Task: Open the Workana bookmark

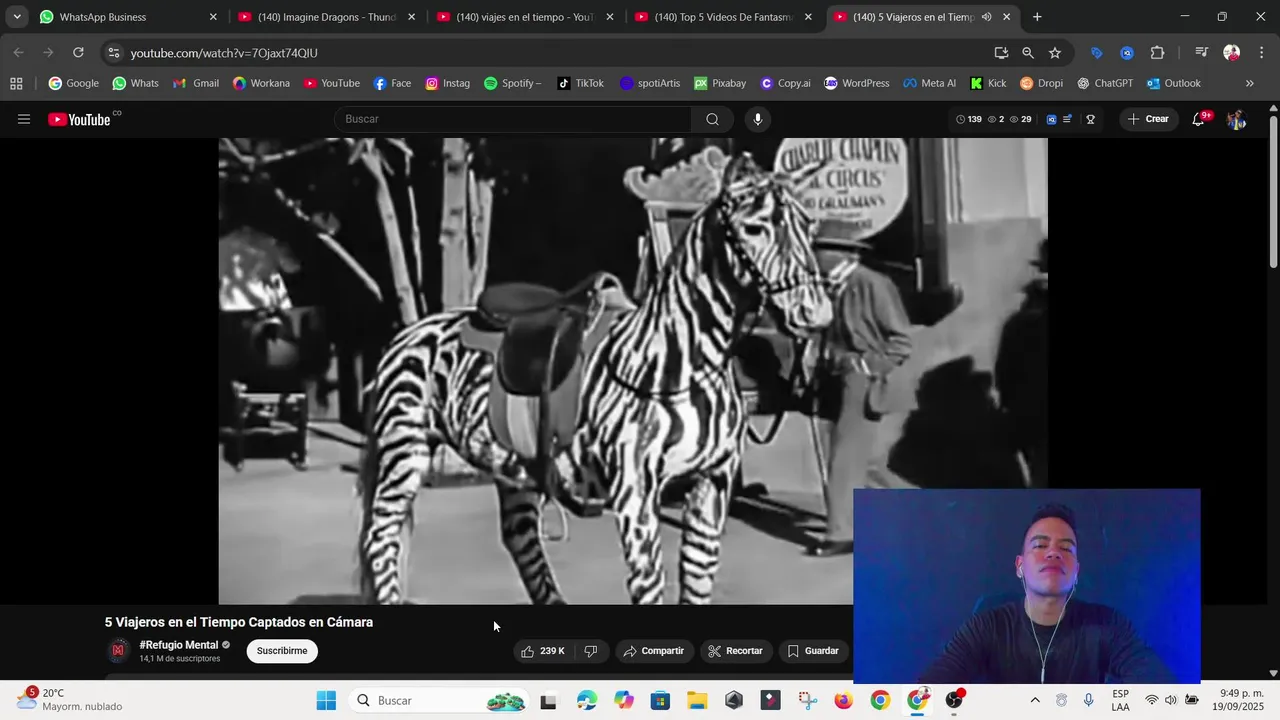Action: click(x=261, y=83)
